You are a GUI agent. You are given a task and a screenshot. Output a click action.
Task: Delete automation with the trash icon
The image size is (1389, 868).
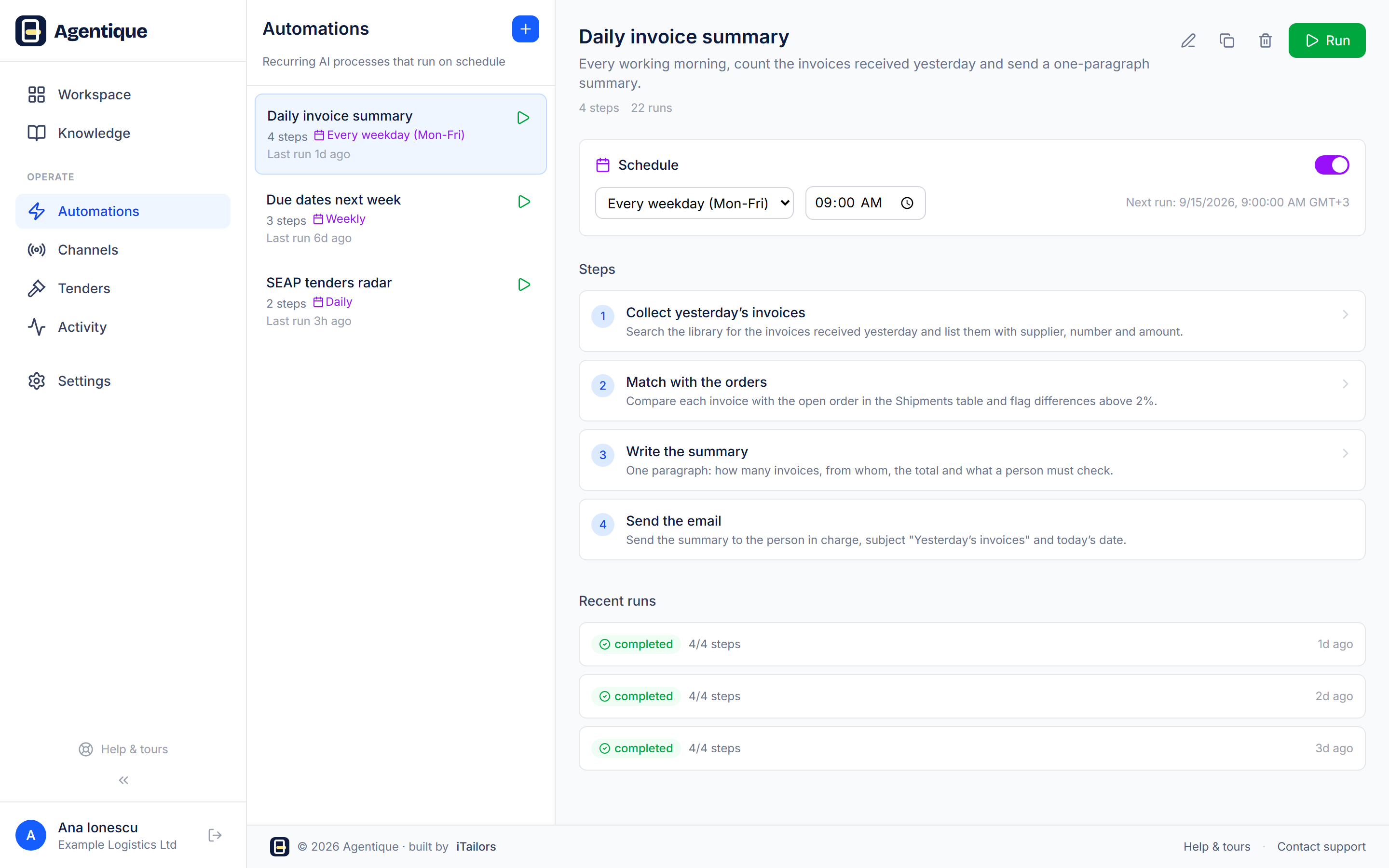tap(1265, 41)
